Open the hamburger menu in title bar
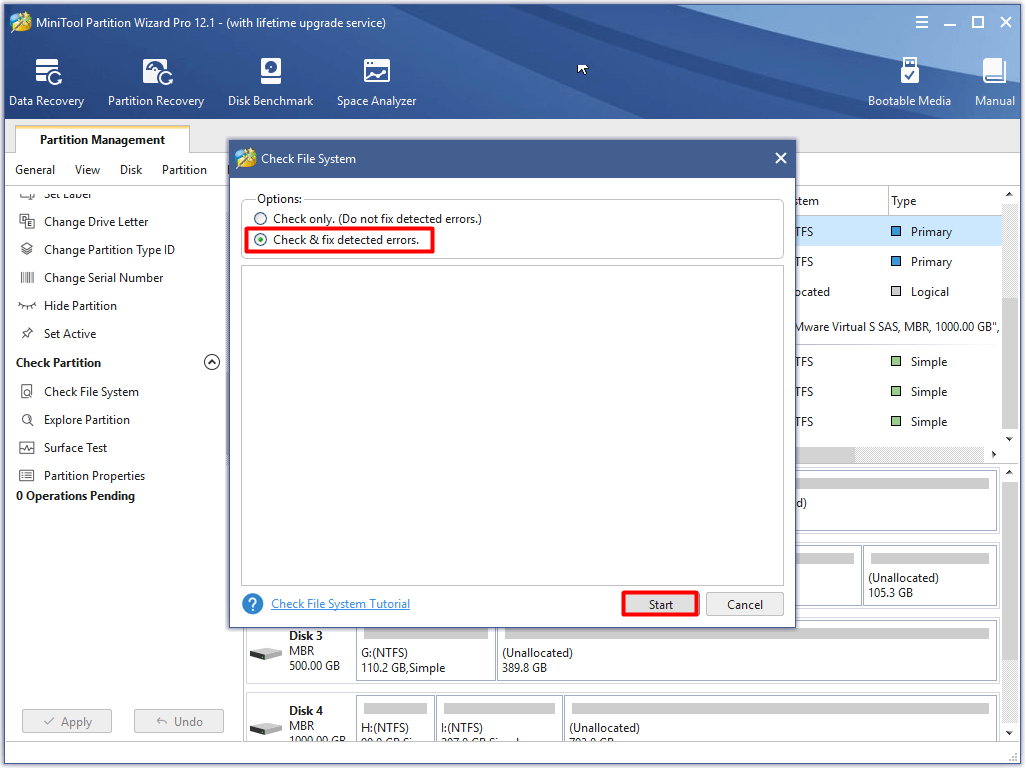1026x768 pixels. click(921, 22)
